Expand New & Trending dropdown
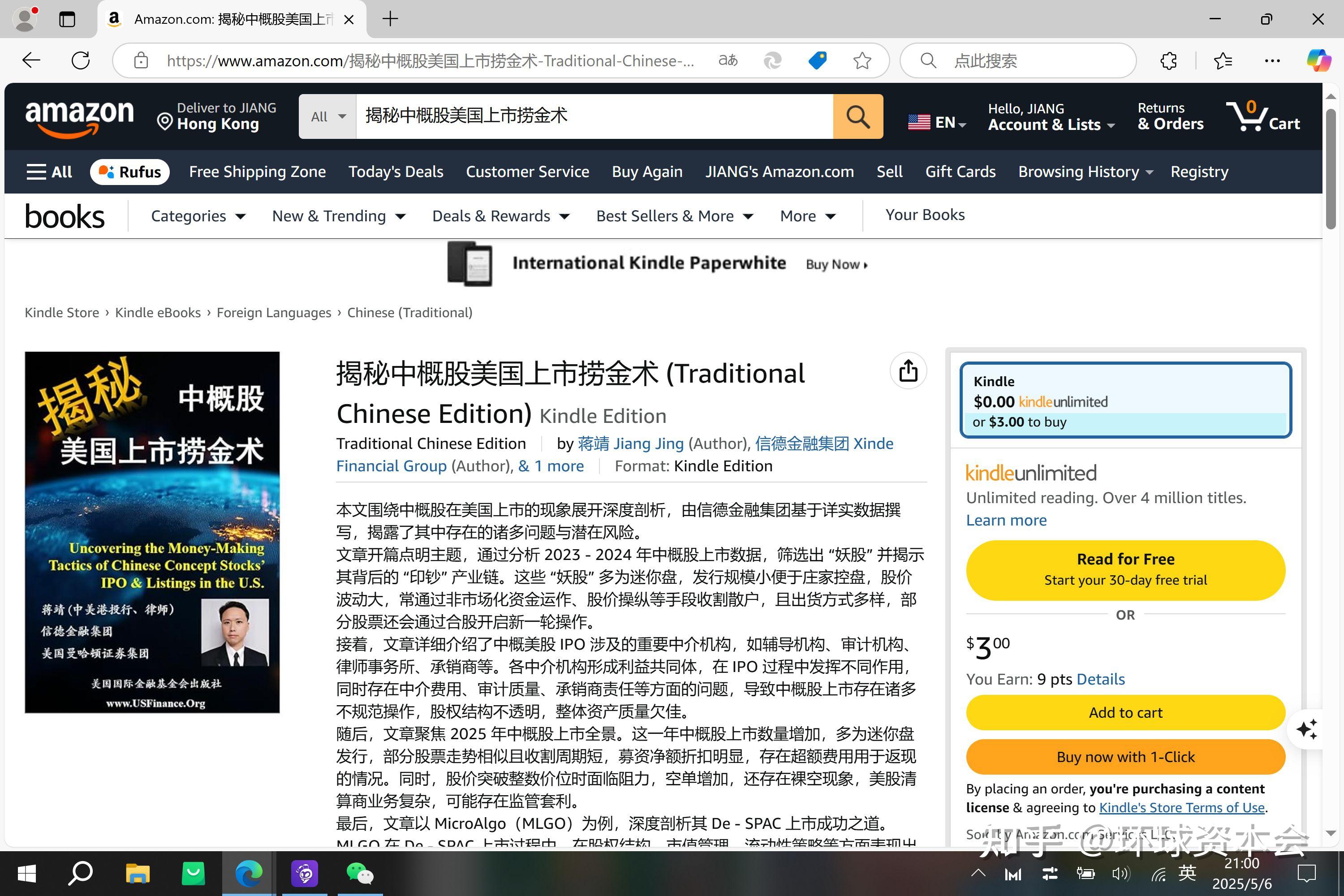1344x896 pixels. click(x=338, y=216)
